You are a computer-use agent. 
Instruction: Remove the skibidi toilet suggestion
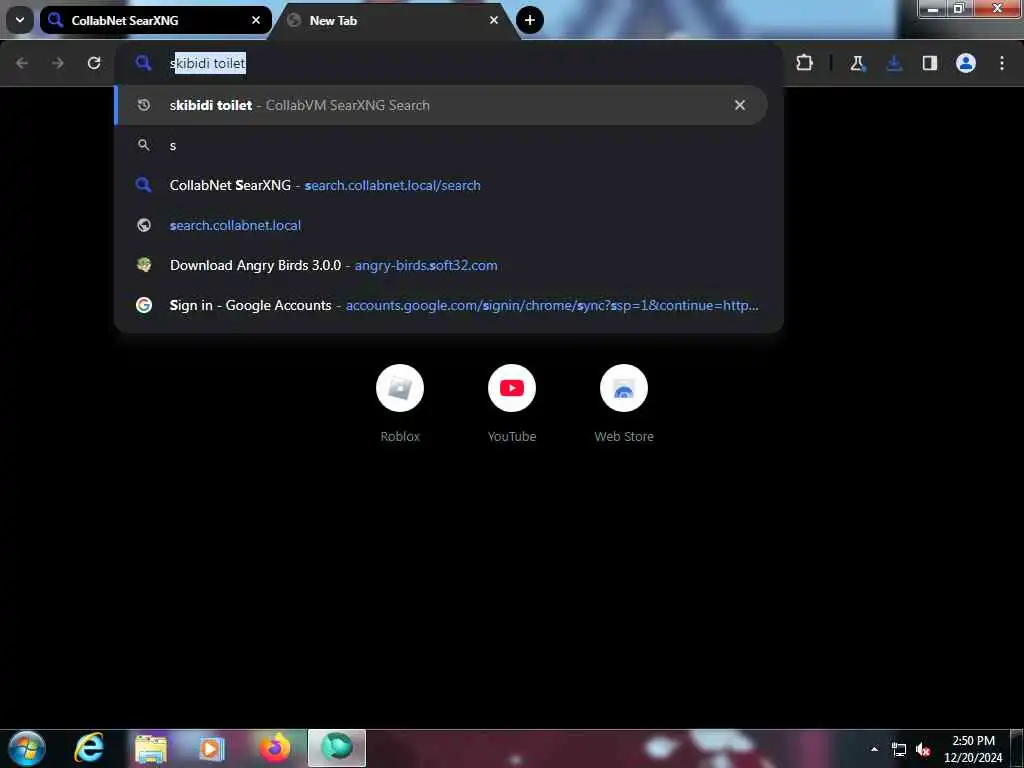point(740,105)
